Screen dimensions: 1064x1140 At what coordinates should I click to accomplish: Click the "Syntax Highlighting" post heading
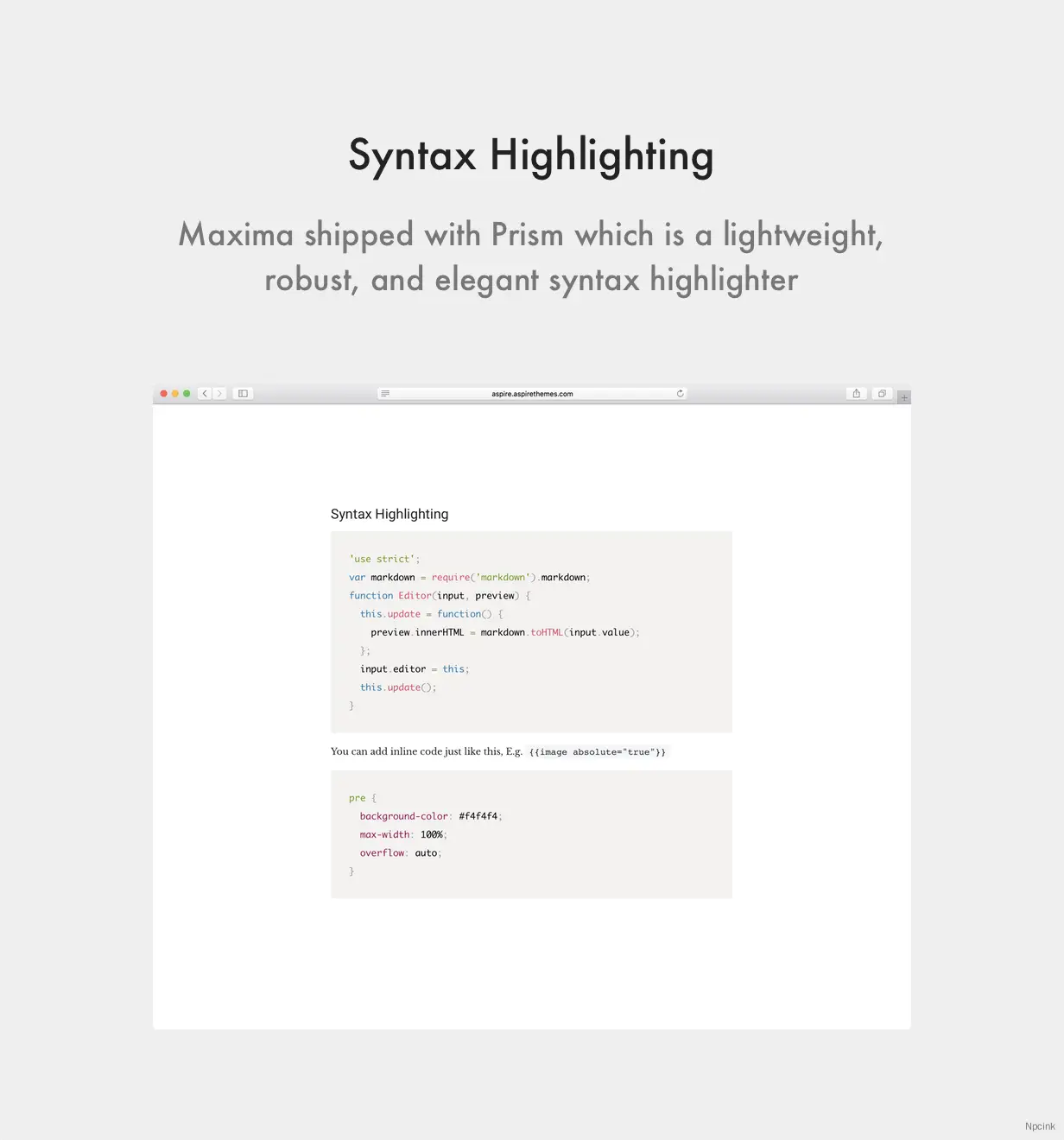tap(389, 514)
